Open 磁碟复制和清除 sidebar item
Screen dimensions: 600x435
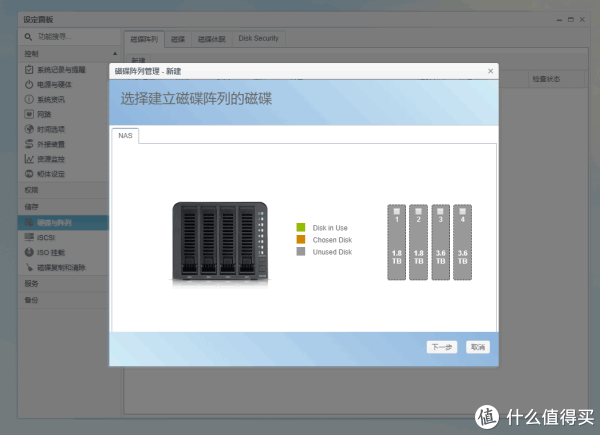(61, 267)
